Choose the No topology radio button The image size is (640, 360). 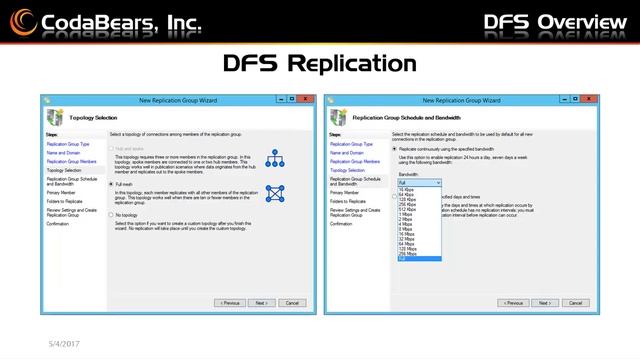(111, 215)
